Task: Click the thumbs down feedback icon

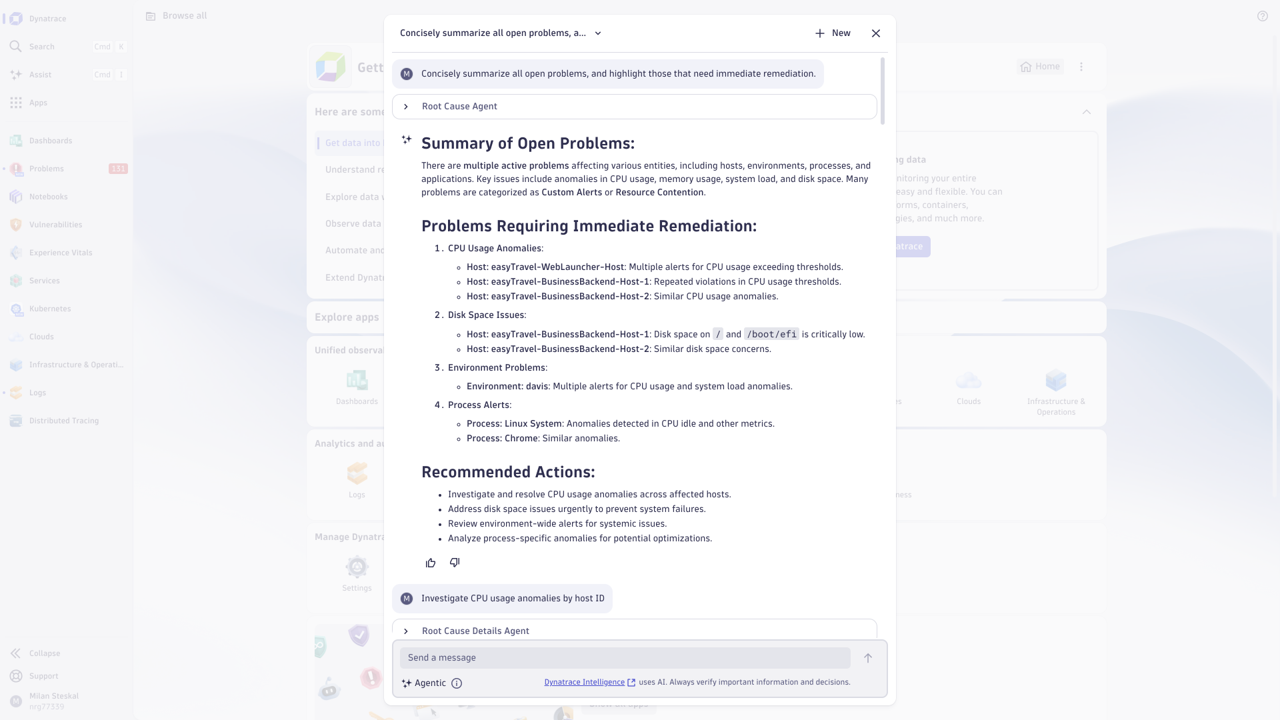Action: click(455, 563)
